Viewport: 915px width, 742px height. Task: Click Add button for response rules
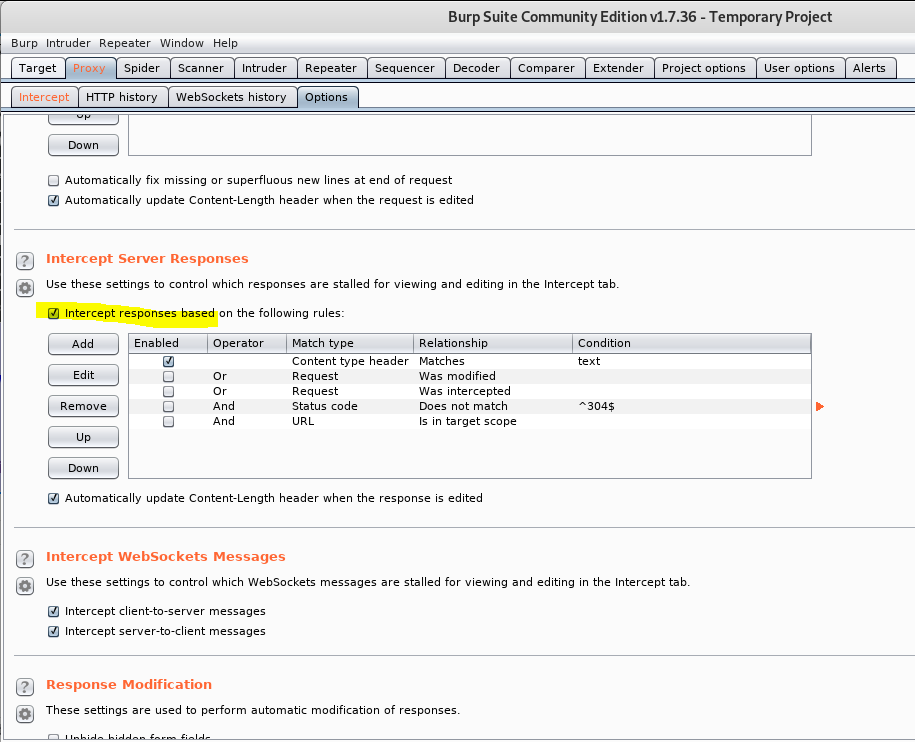(x=83, y=344)
